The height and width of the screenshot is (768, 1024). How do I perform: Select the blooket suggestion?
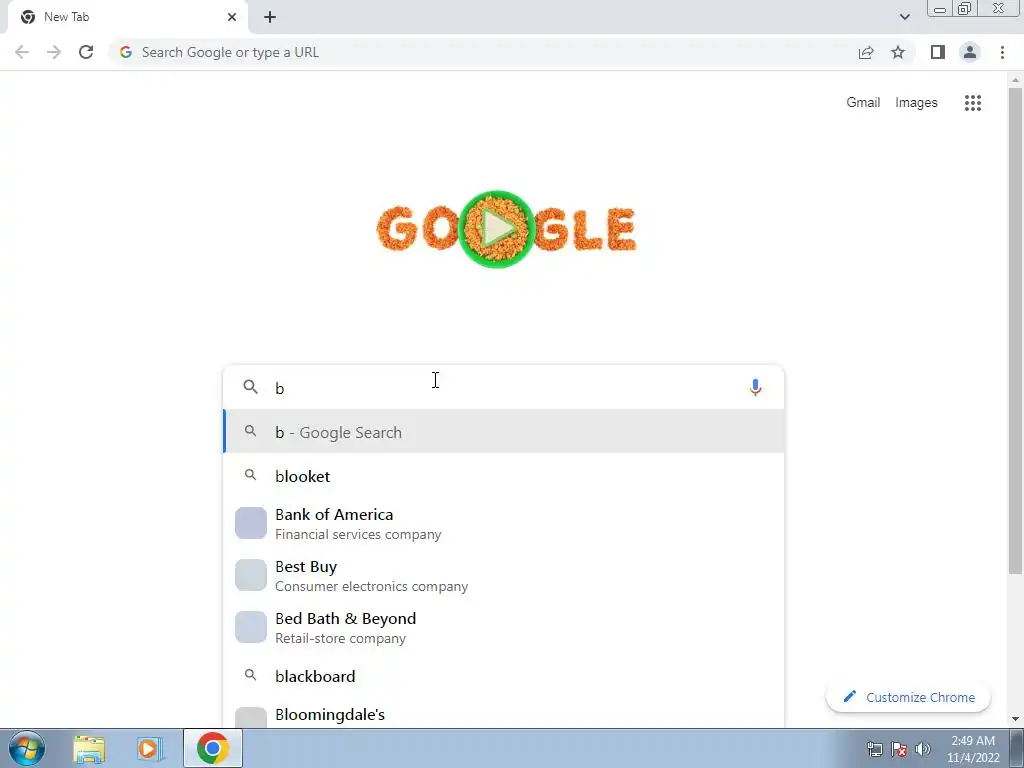tap(503, 476)
